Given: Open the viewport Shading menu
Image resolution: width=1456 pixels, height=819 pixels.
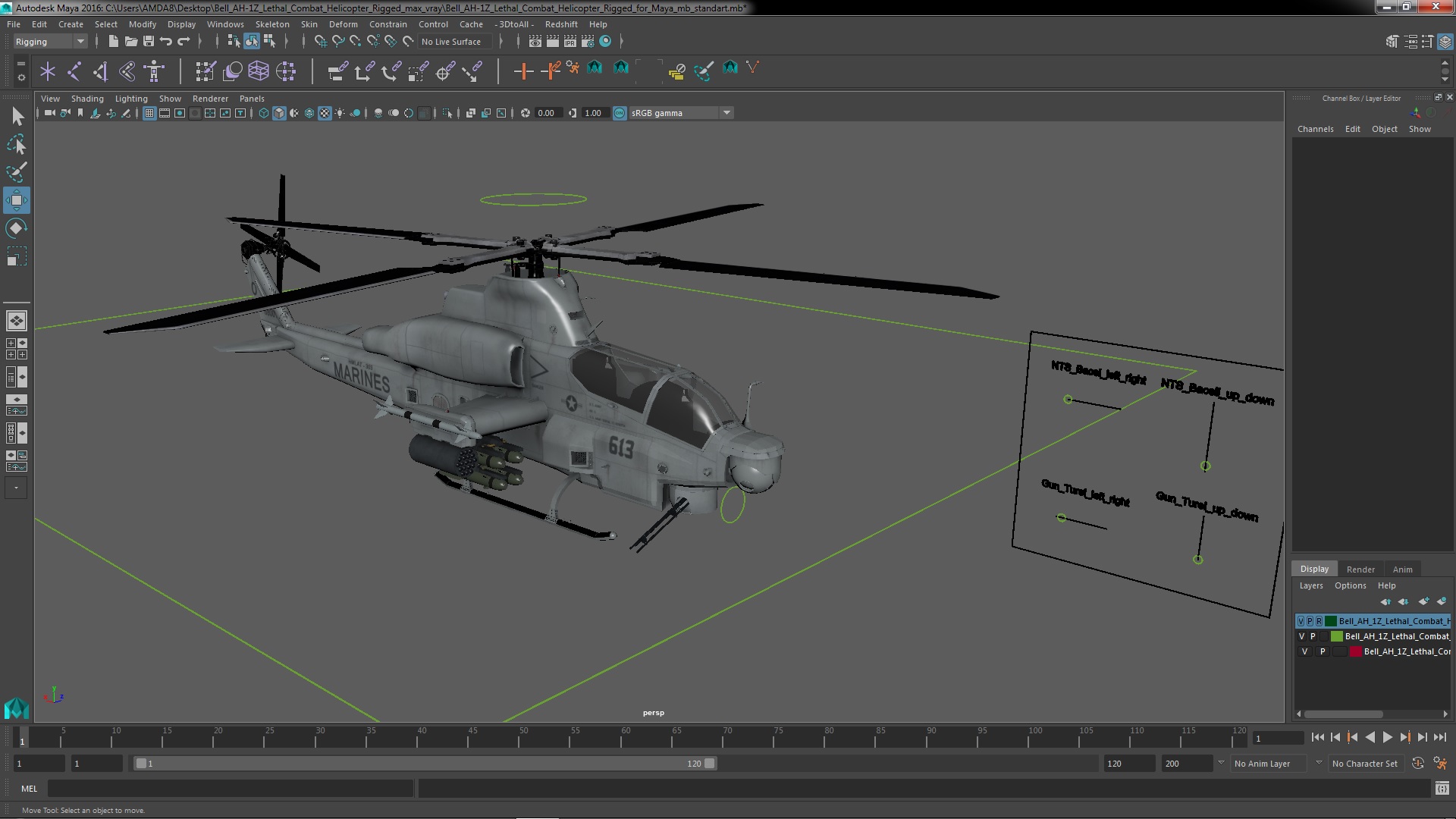Looking at the screenshot, I should (87, 99).
